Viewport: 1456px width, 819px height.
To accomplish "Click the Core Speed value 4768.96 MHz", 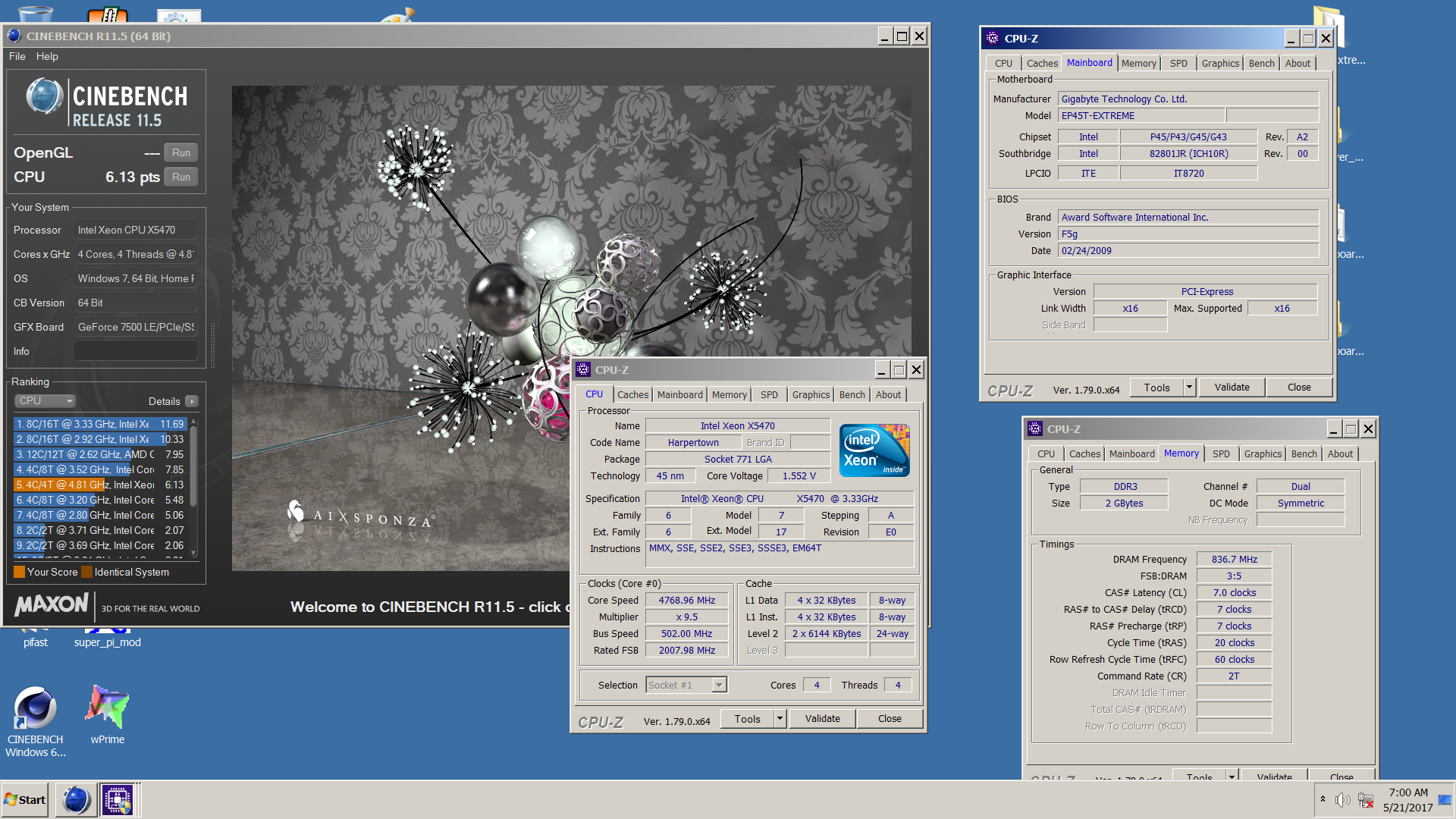I will [686, 600].
